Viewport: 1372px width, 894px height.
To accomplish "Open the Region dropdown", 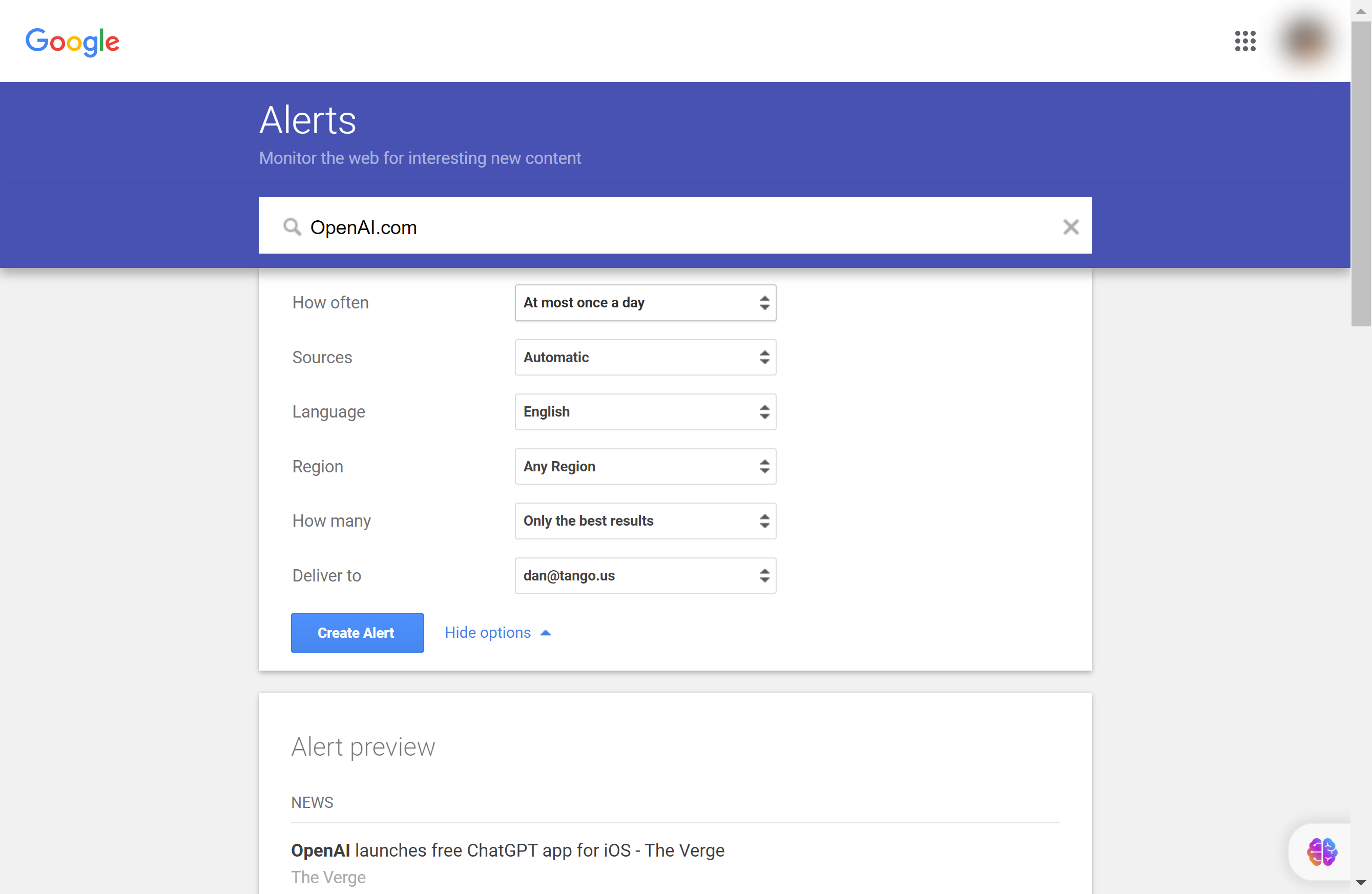I will pyautogui.click(x=645, y=466).
